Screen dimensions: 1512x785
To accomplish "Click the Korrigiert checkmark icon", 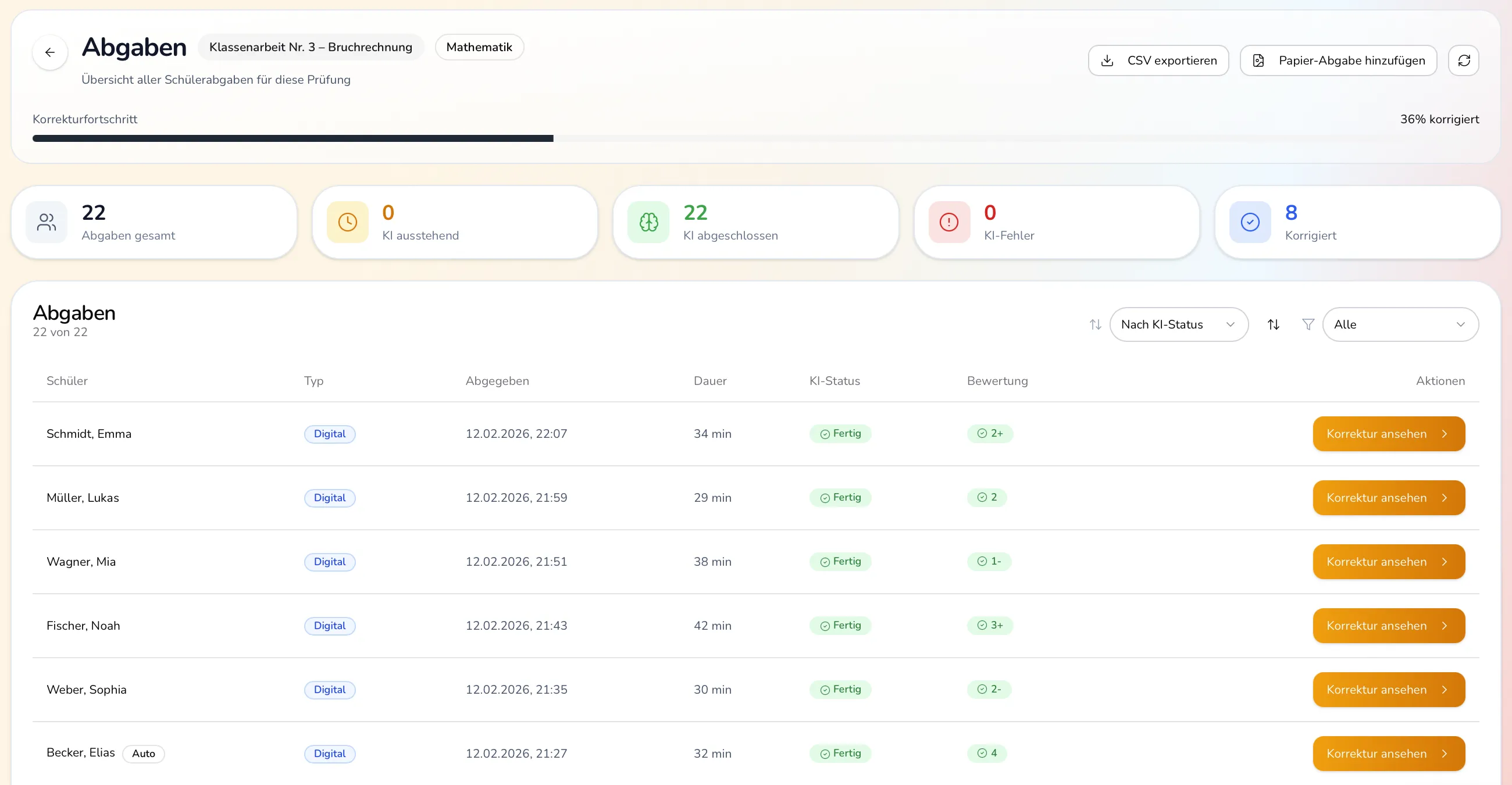I will point(1250,222).
